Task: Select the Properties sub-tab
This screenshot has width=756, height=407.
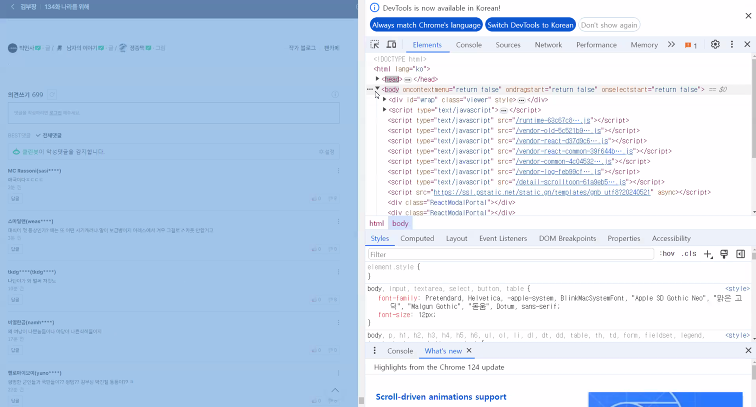Action: click(x=624, y=238)
